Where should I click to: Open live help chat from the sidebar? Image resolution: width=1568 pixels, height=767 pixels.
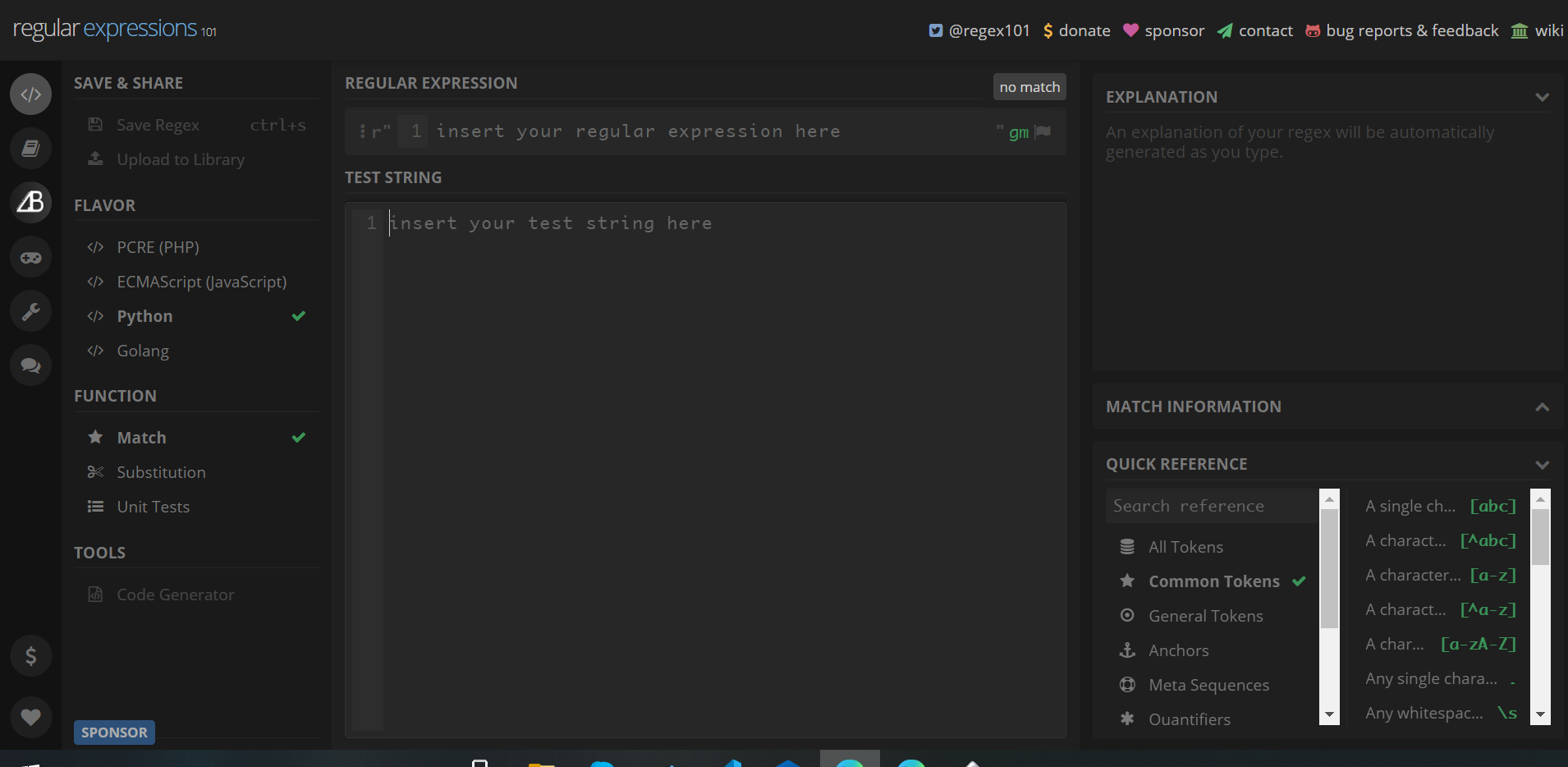pos(30,365)
